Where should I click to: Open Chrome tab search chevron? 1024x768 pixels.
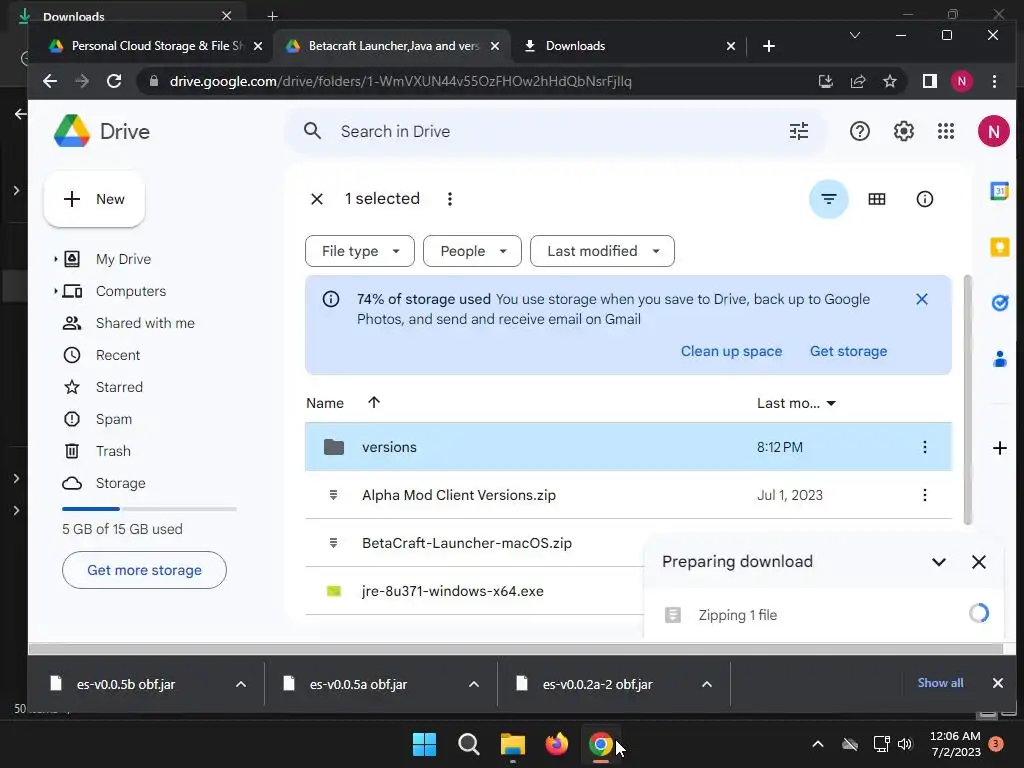tap(854, 35)
